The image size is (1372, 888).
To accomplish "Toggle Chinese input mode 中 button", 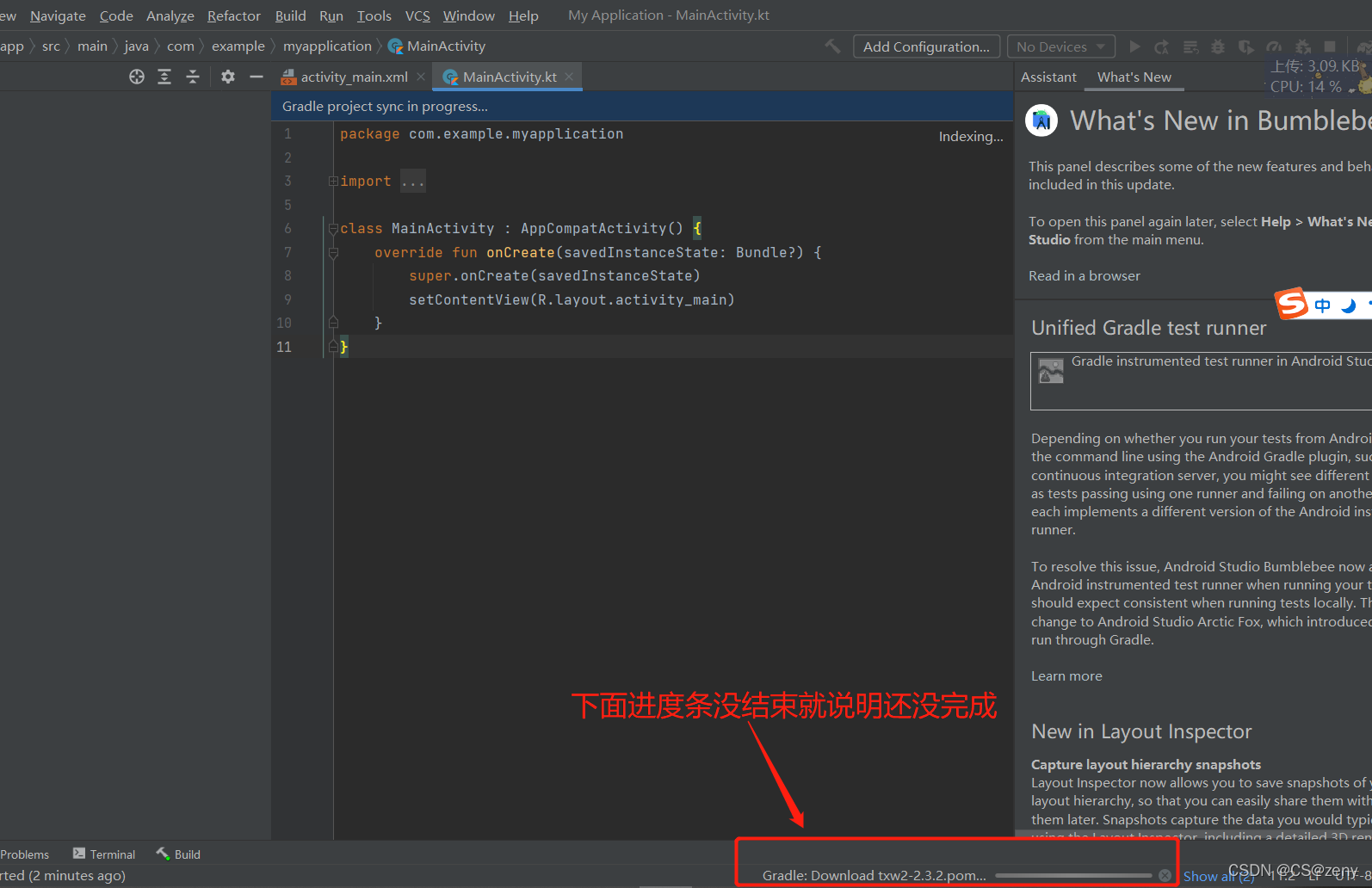I will click(1322, 305).
